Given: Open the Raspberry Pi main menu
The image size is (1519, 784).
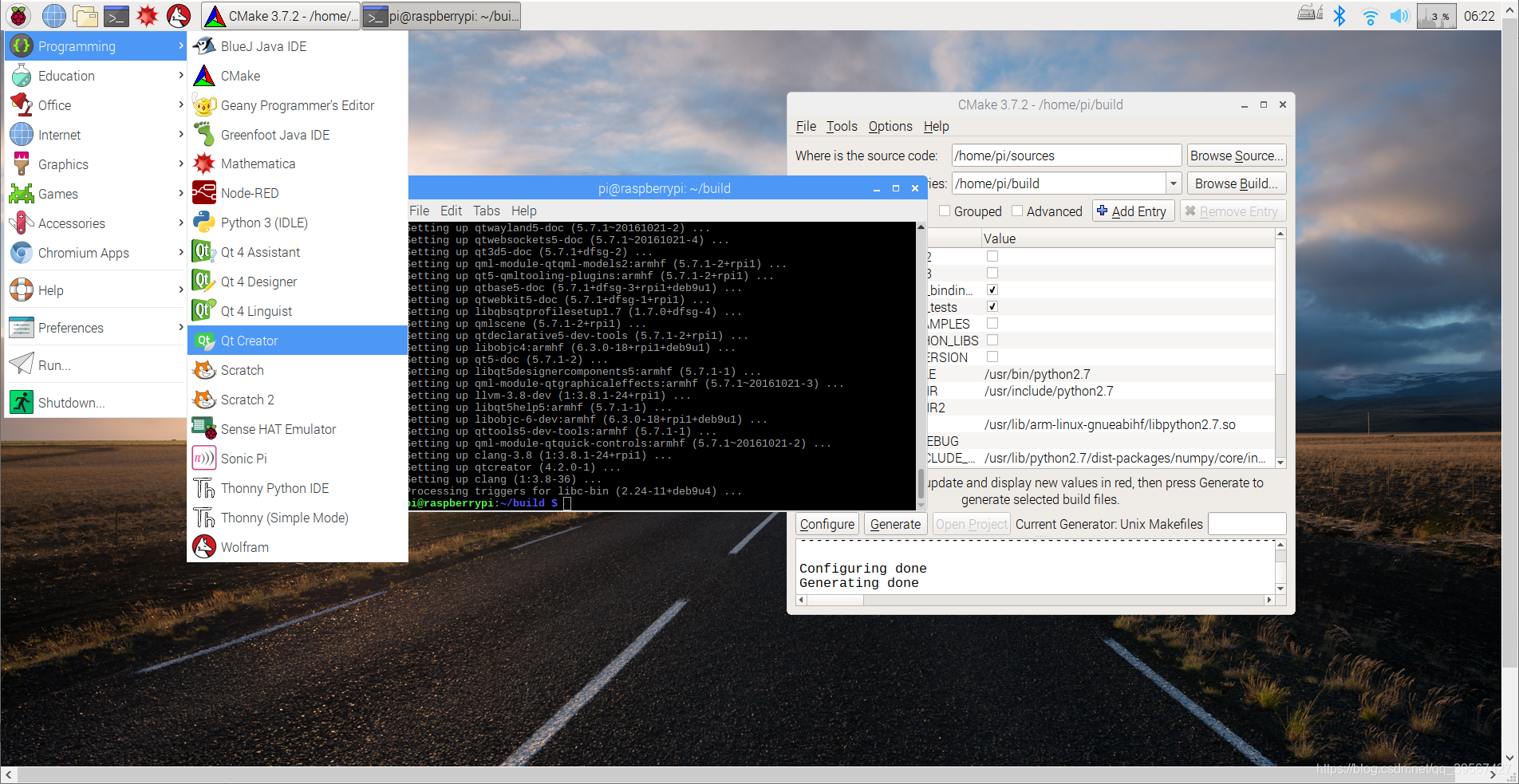Looking at the screenshot, I should 18,15.
